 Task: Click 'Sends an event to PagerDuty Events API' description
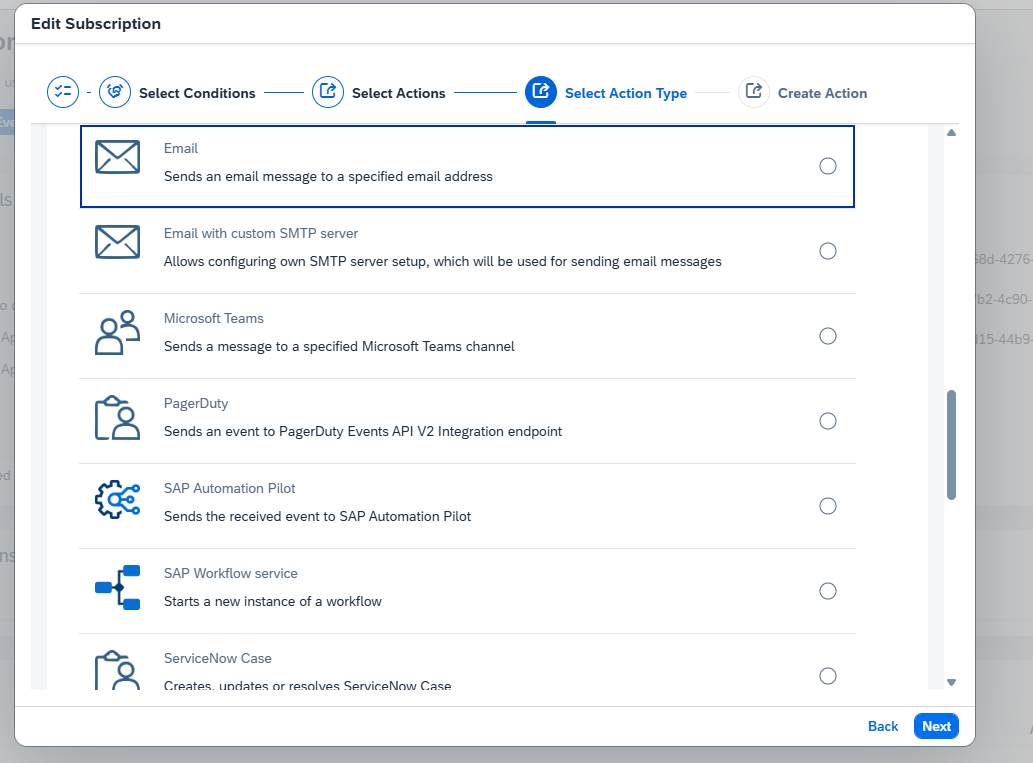[x=363, y=432]
